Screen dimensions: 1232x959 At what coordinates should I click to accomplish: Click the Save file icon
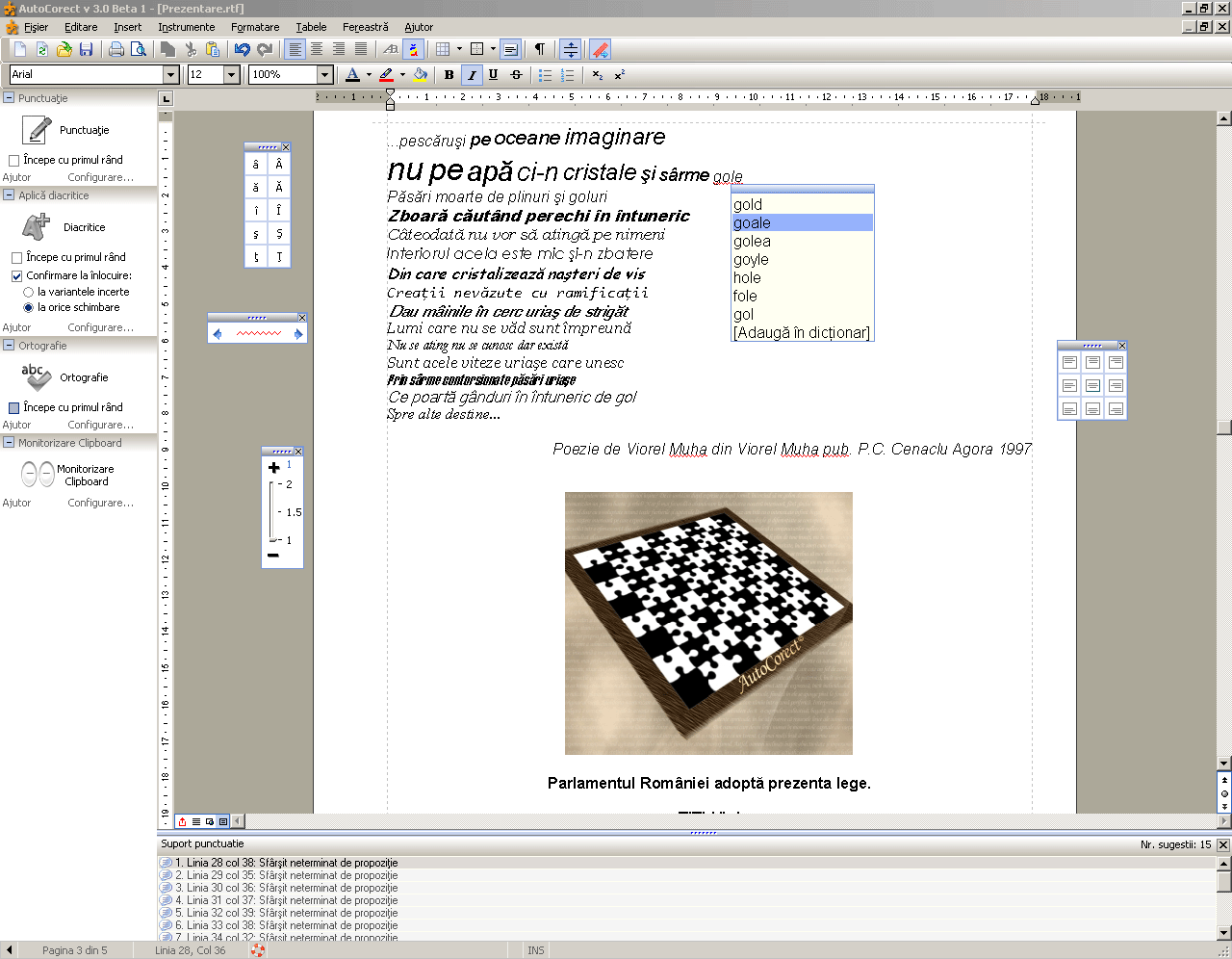(86, 49)
